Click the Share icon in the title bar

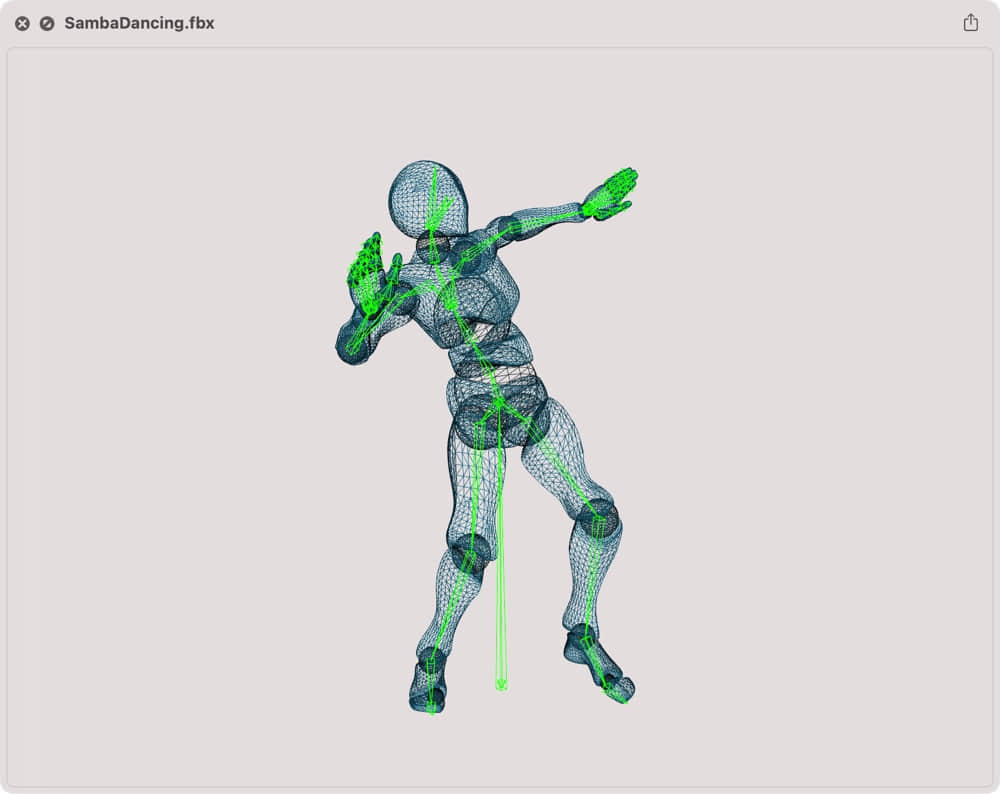[970, 23]
